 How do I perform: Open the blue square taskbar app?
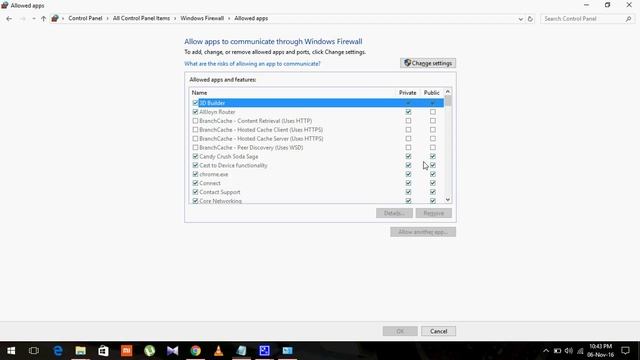[264, 351]
